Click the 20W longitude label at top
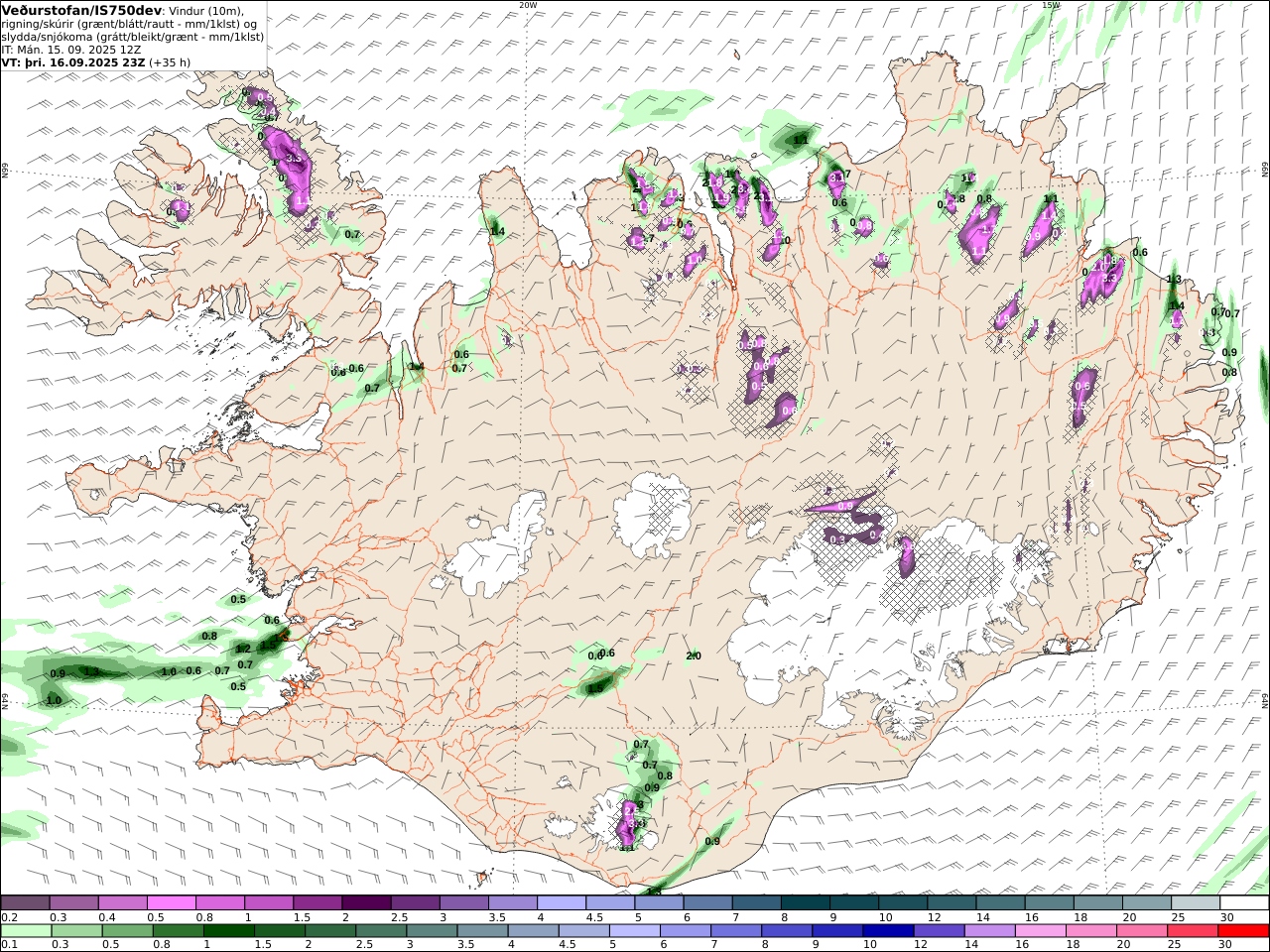 pyautogui.click(x=528, y=5)
